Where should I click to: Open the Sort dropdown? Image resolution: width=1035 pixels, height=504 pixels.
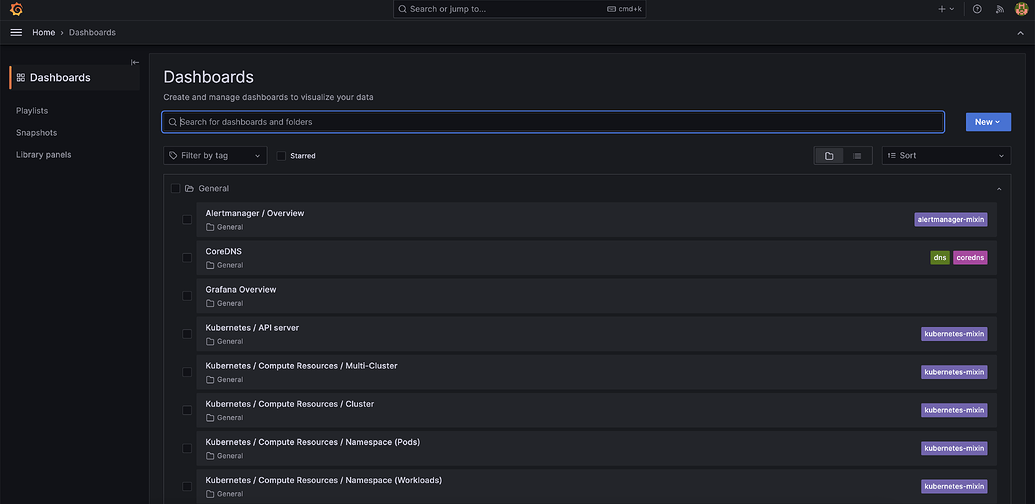946,156
